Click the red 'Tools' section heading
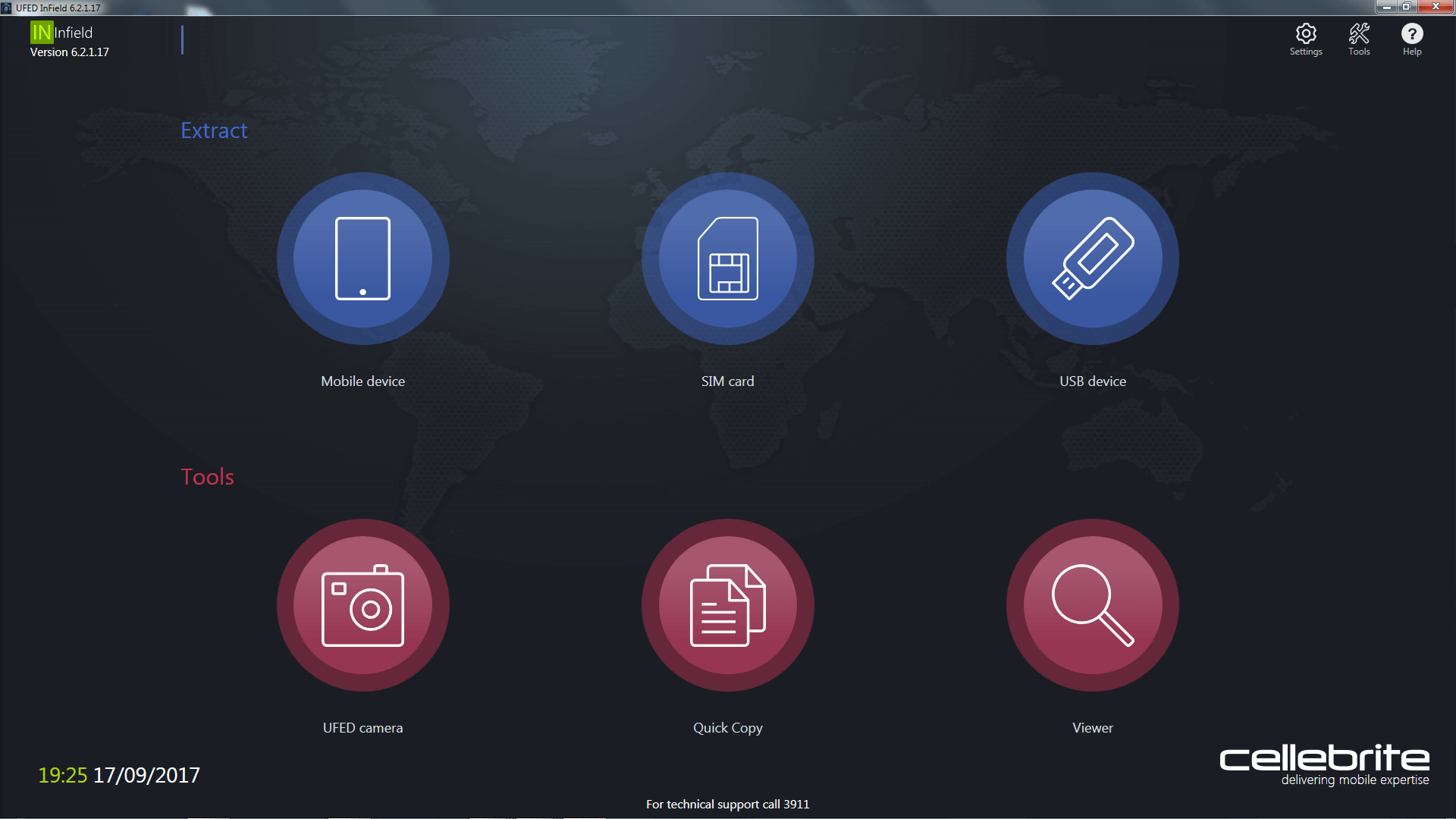Image resolution: width=1456 pixels, height=819 pixels. 207,477
